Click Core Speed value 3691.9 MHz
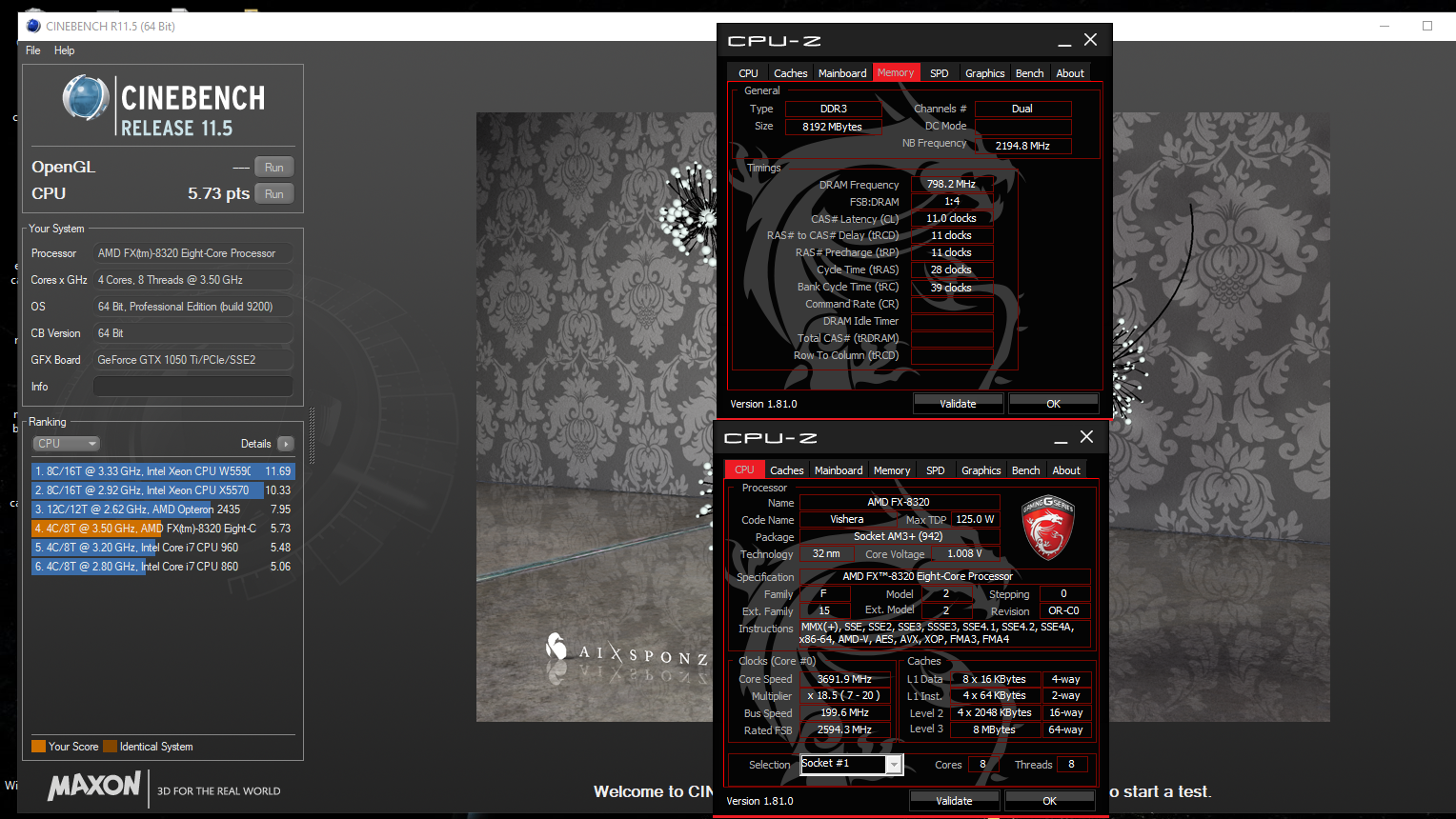This screenshot has width=1456, height=819. (844, 679)
